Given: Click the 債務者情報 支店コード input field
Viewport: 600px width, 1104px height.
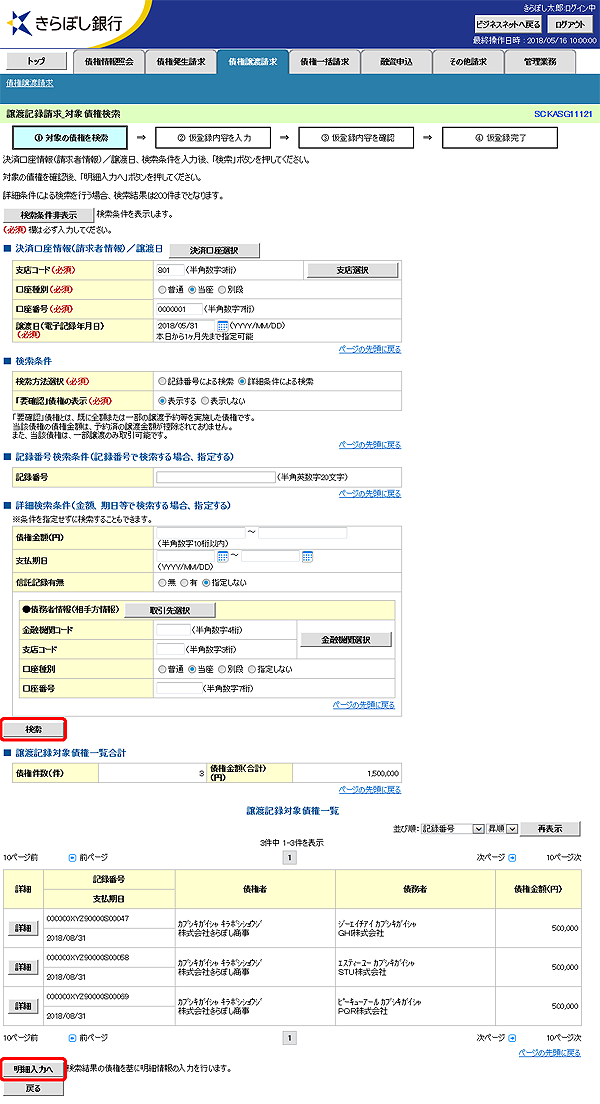Looking at the screenshot, I should click(170, 649).
